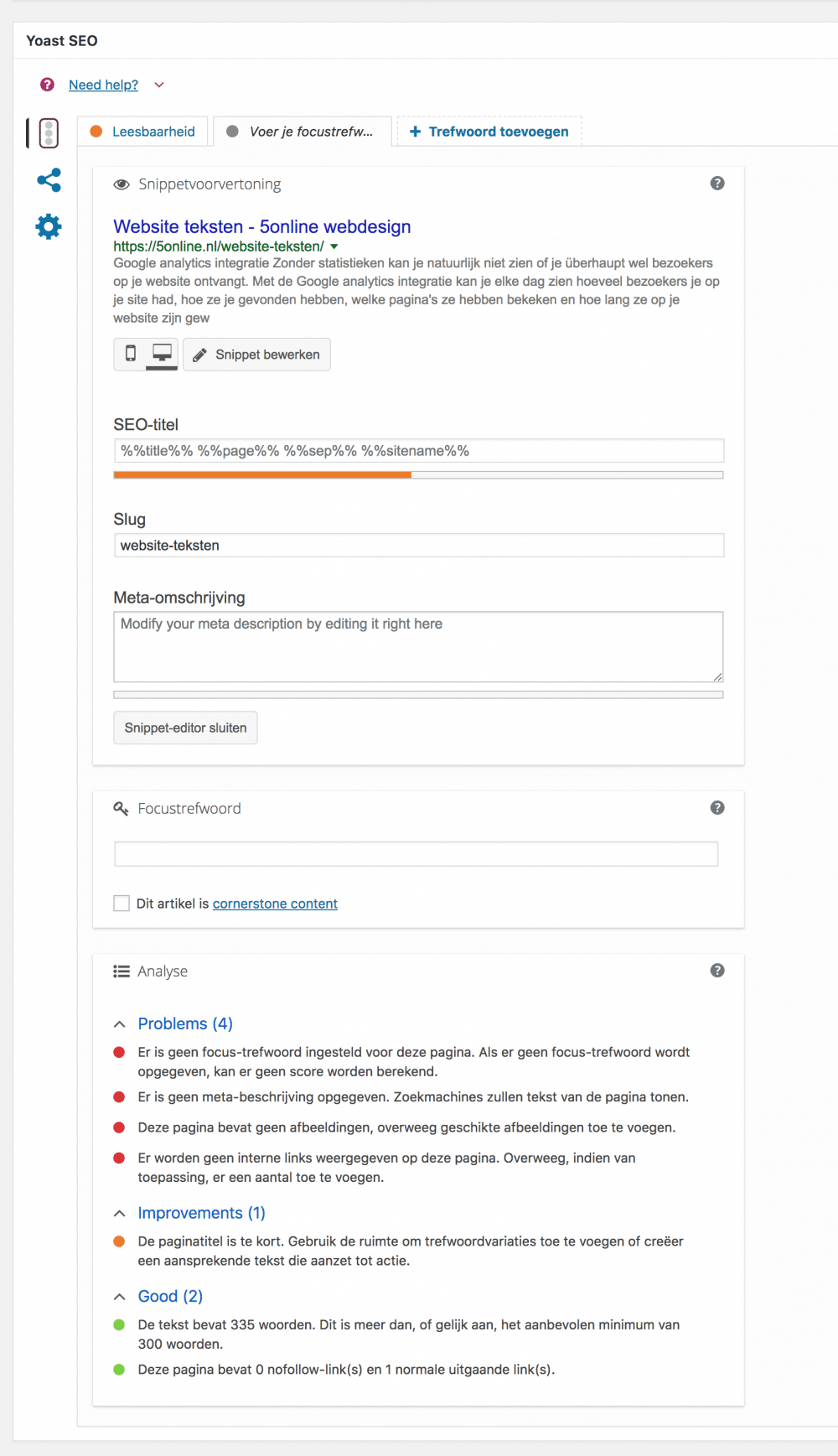Image resolution: width=838 pixels, height=1456 pixels.
Task: Click the snippet preview help question mark
Action: [717, 184]
